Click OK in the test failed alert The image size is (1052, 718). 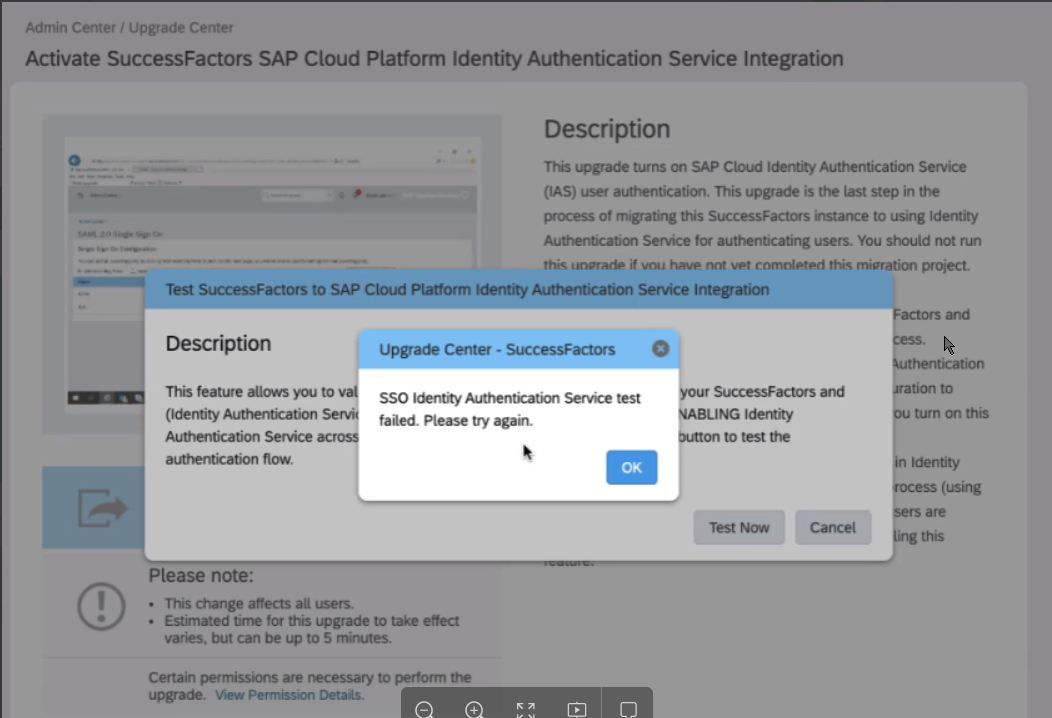pyautogui.click(x=631, y=468)
